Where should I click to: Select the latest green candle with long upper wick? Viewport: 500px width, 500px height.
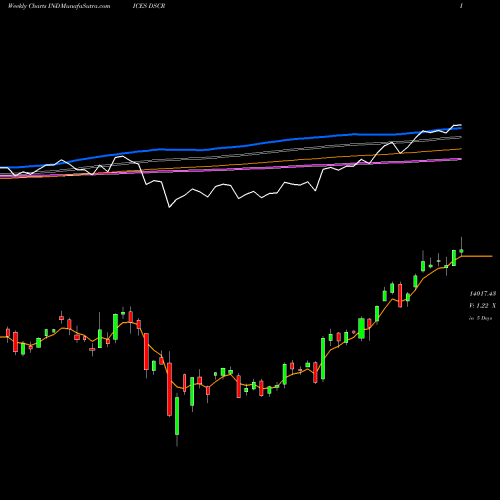click(x=461, y=251)
